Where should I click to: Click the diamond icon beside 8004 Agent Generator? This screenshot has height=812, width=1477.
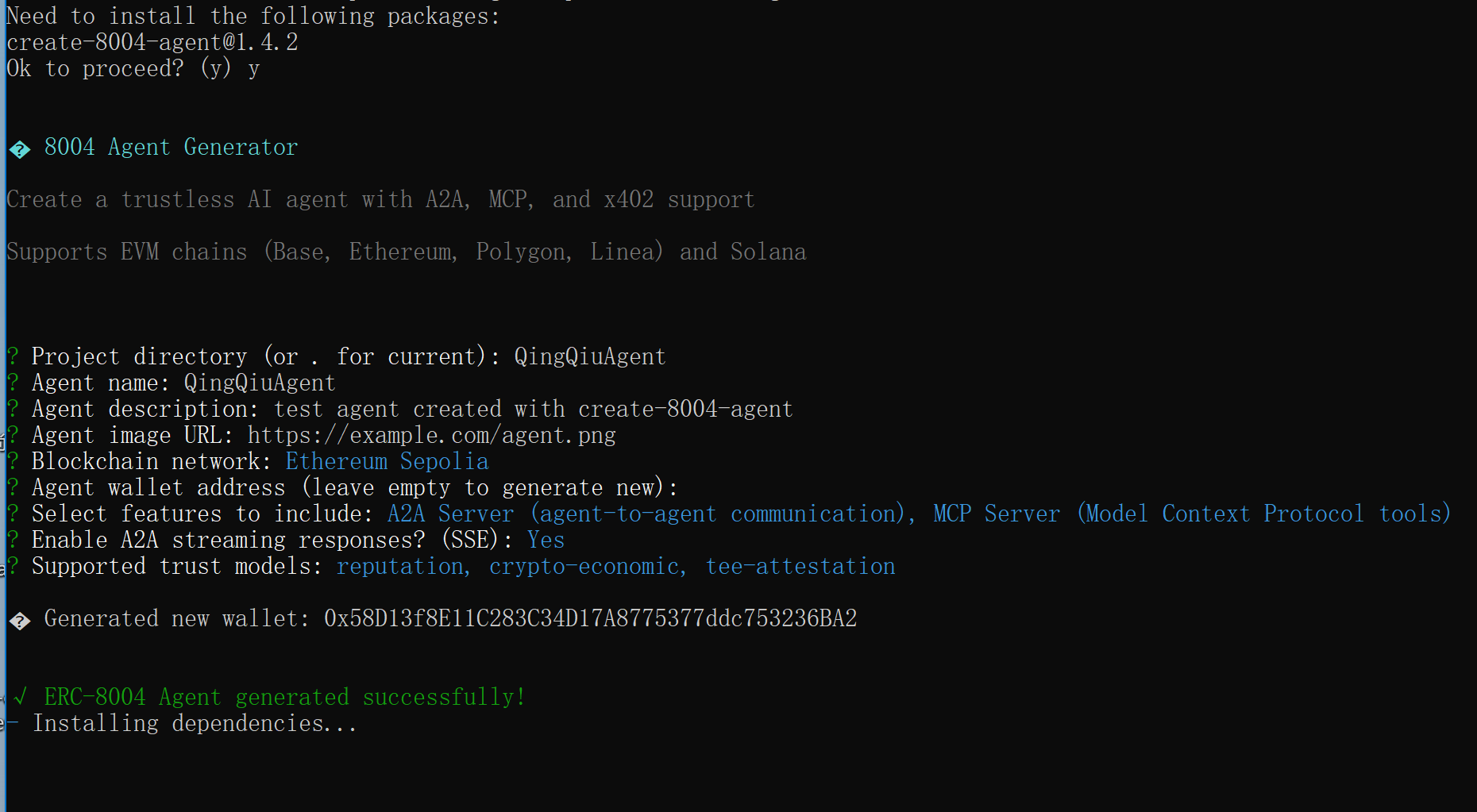pyautogui.click(x=20, y=148)
